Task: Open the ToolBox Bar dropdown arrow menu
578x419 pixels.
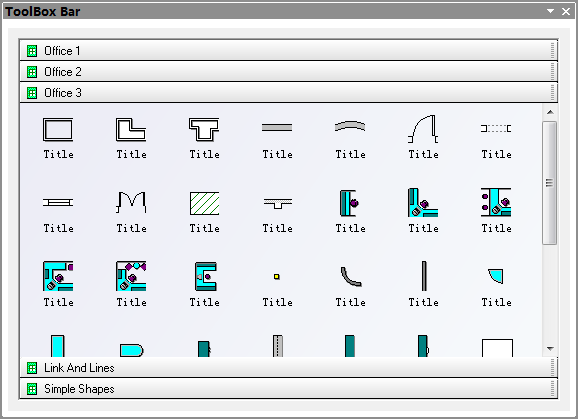Action: [550, 11]
